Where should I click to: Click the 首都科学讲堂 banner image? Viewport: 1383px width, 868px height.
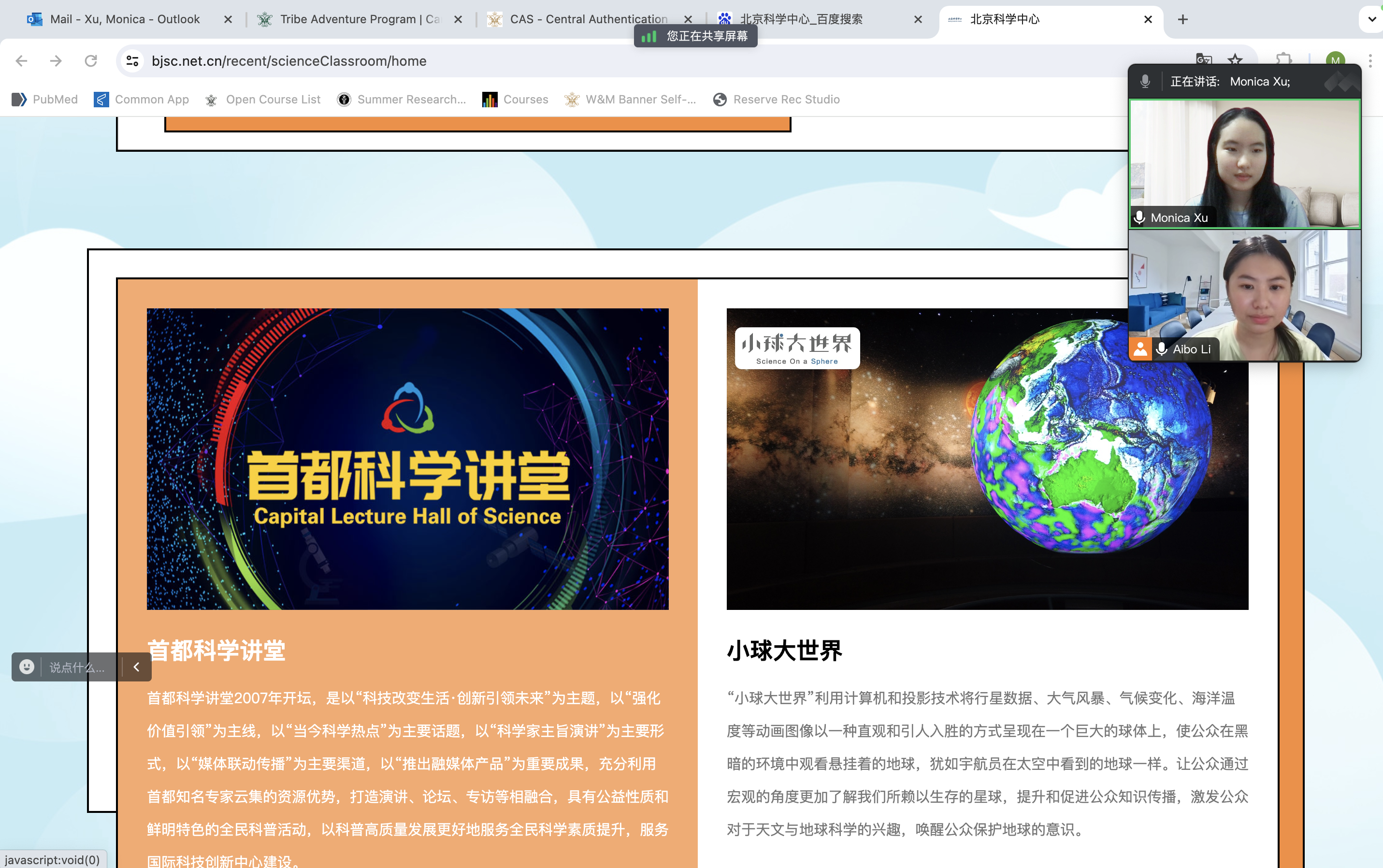tap(407, 459)
